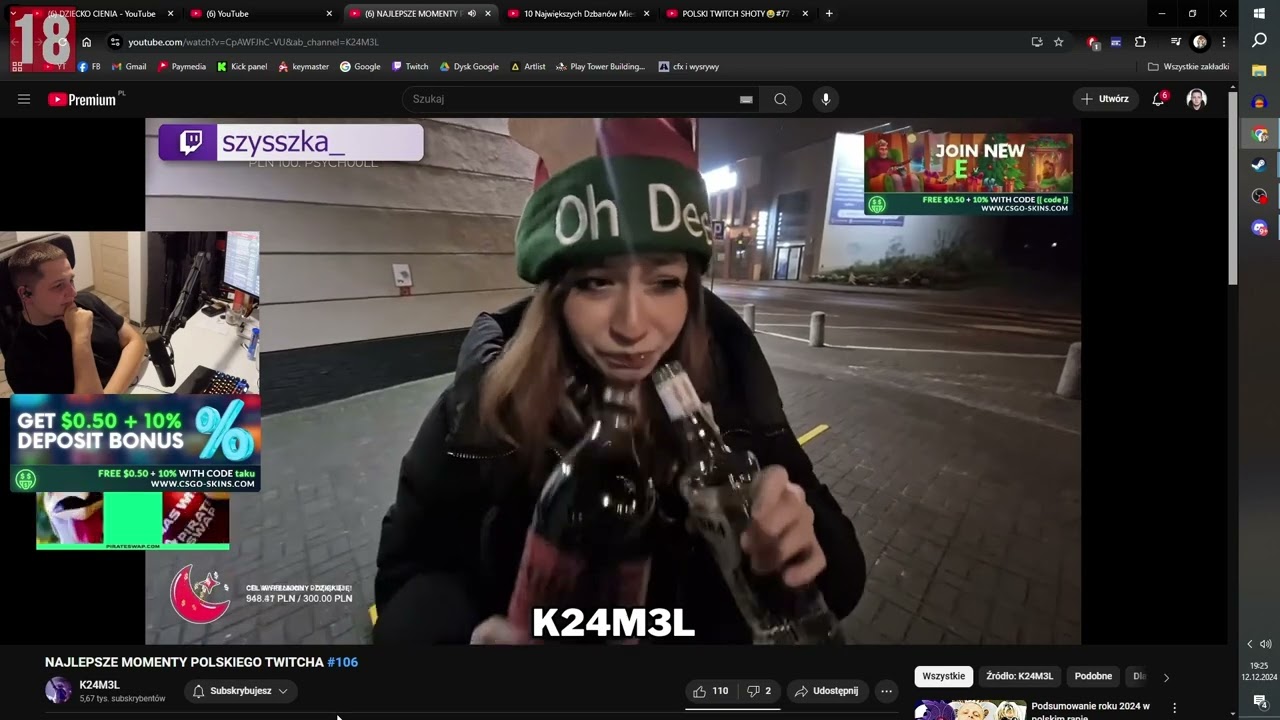Mute the NAJLEPSZE MOMENTY tab audio
The width and height of the screenshot is (1280, 720).
472,14
